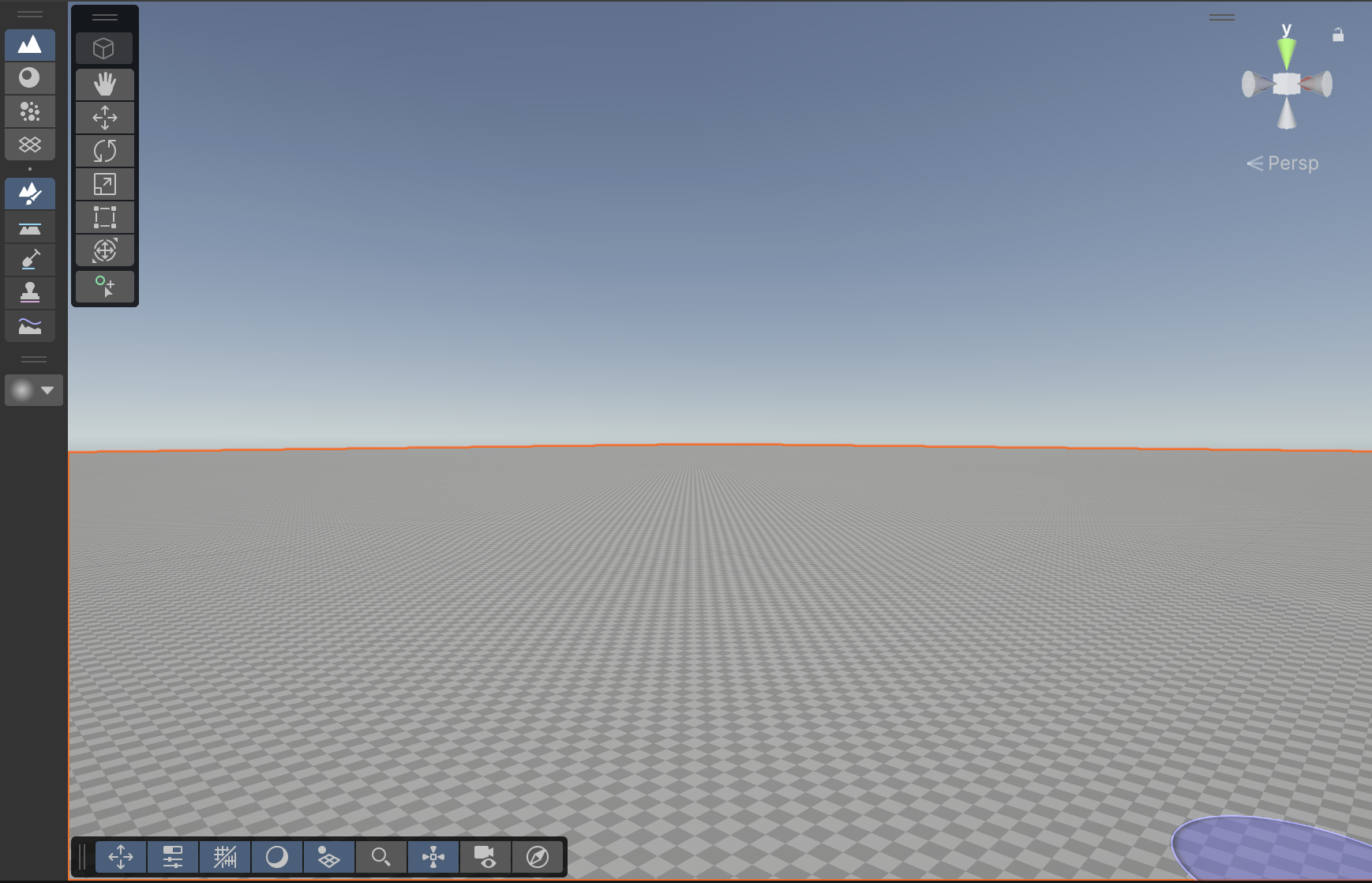Select the Rect transform tool
Image resolution: width=1372 pixels, height=883 pixels.
click(104, 217)
